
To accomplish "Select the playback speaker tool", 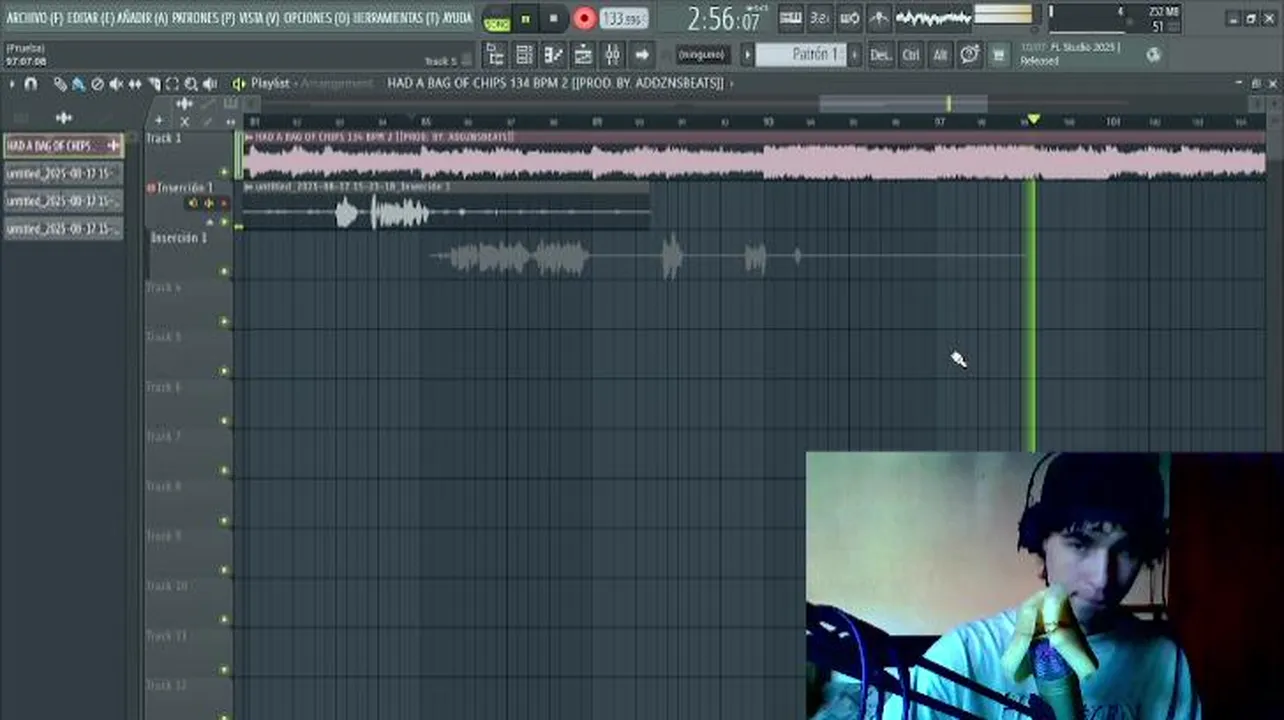I will [210, 84].
